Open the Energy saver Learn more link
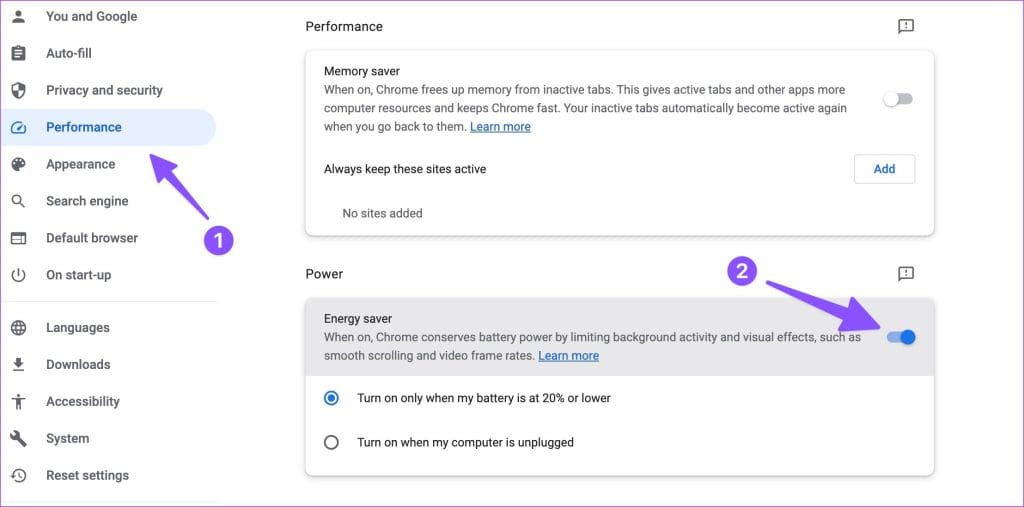Image resolution: width=1024 pixels, height=507 pixels. click(x=568, y=356)
